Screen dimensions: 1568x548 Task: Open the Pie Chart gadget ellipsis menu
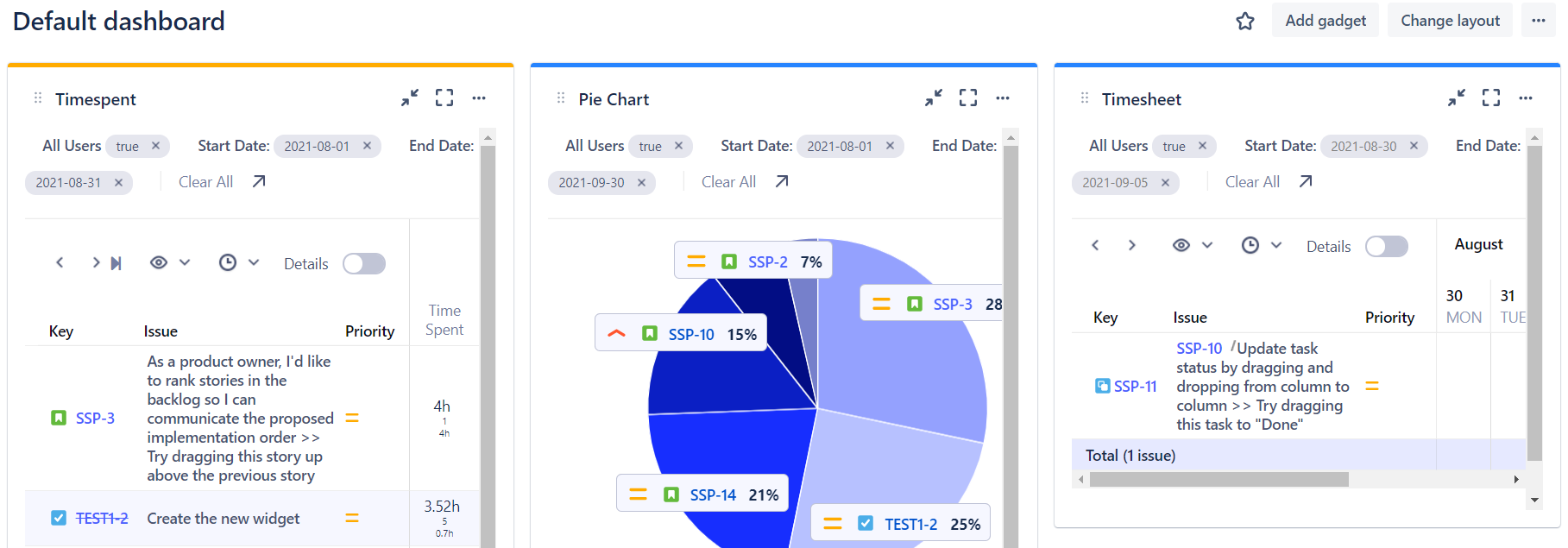coord(1003,98)
